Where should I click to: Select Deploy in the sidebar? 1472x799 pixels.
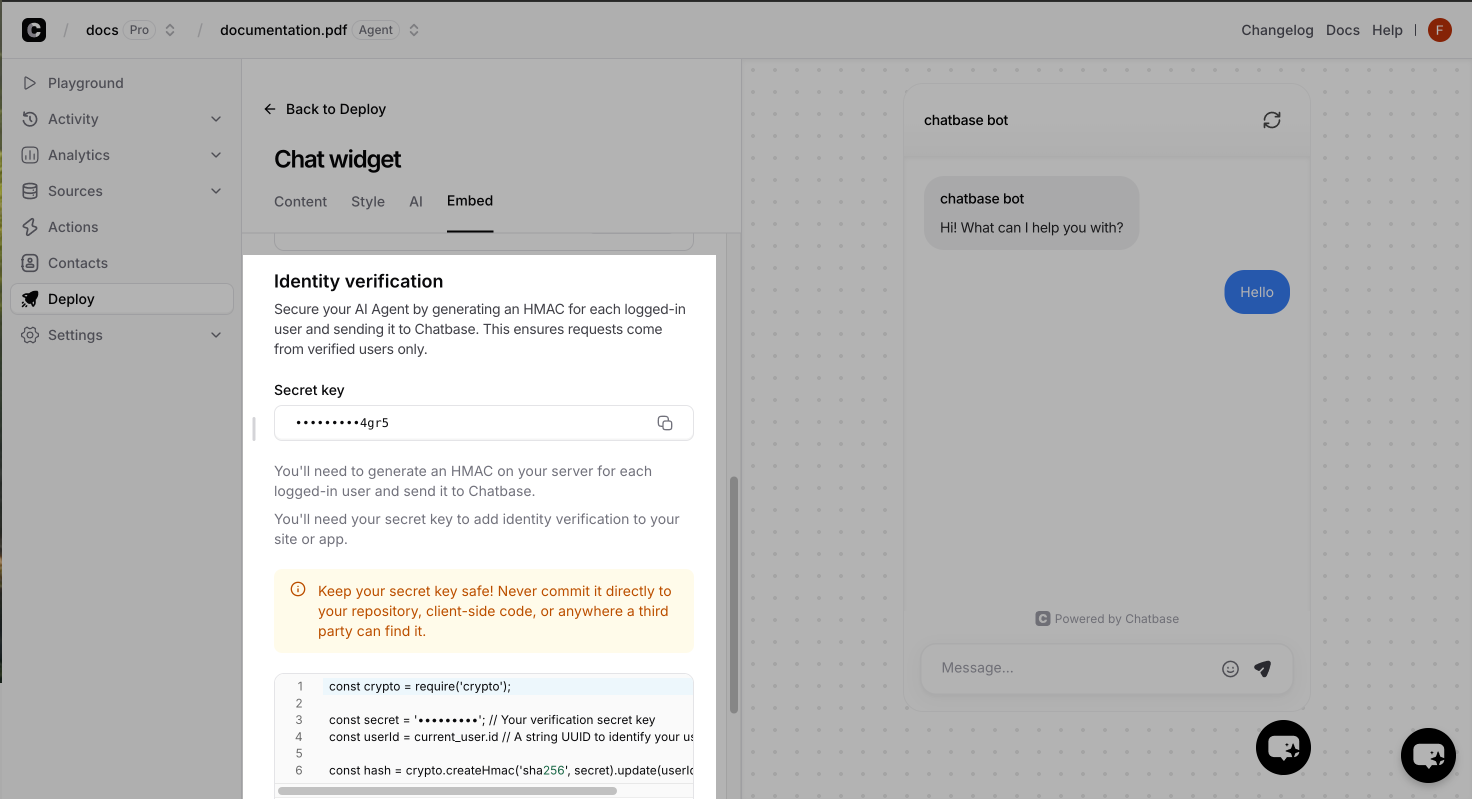pos(121,299)
